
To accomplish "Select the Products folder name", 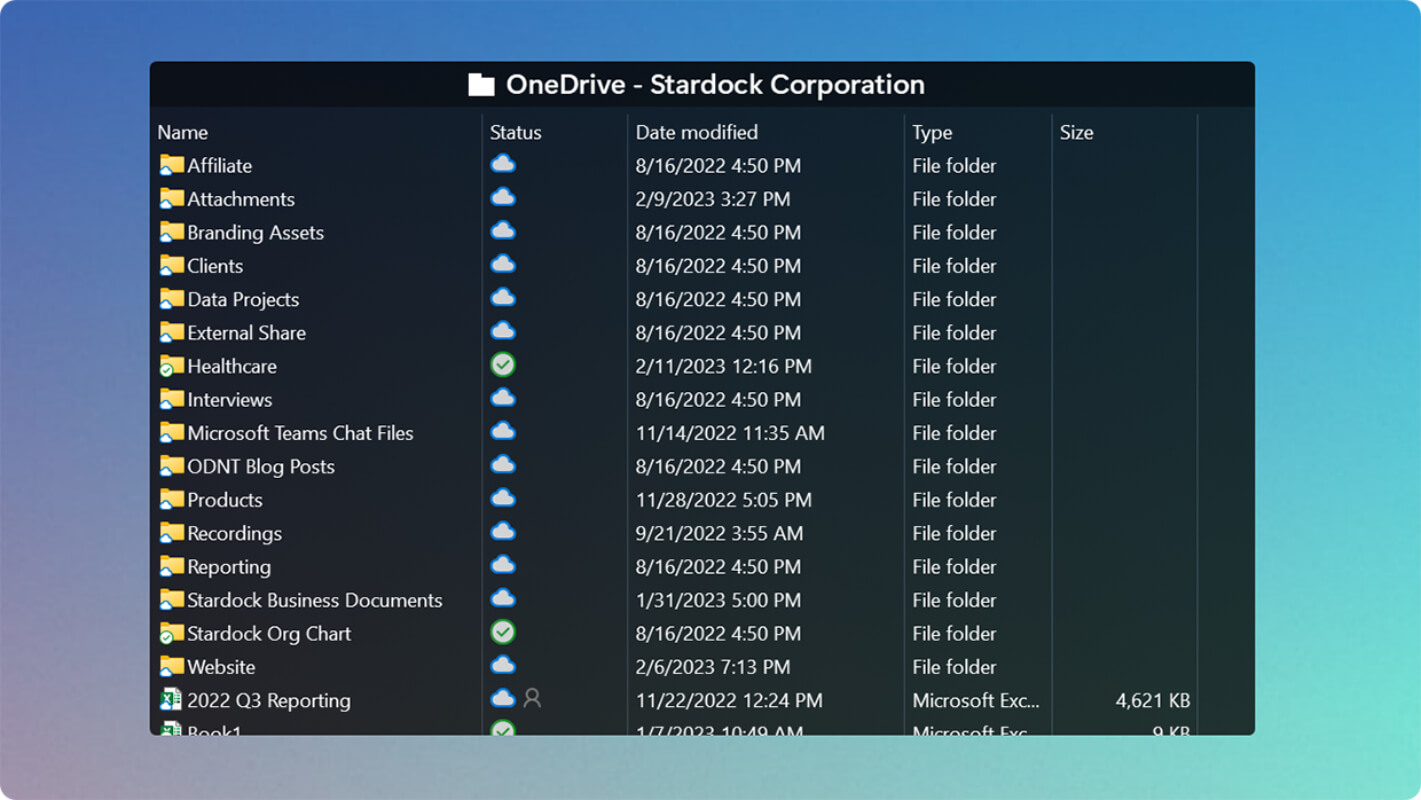I will point(225,500).
